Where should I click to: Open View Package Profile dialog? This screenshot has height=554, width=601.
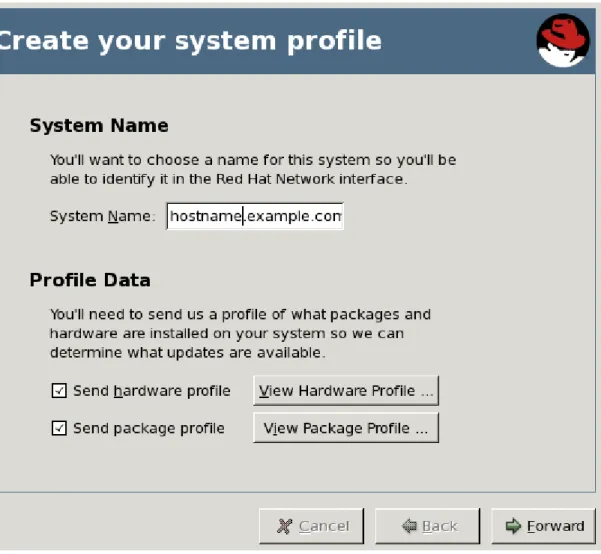tap(346, 428)
